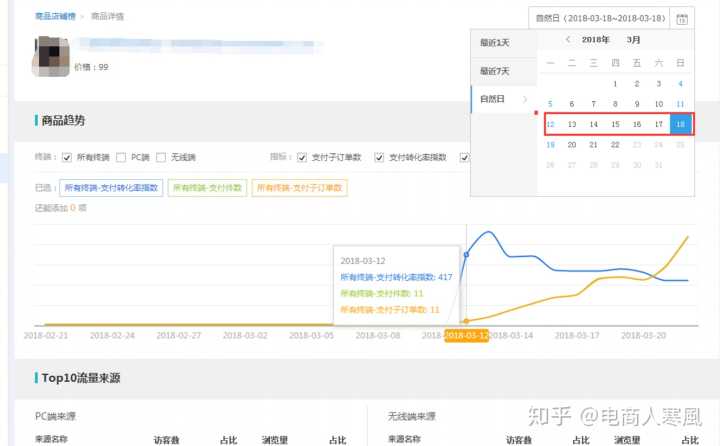
Task: Select the 最近7天 quick range
Action: [x=494, y=71]
